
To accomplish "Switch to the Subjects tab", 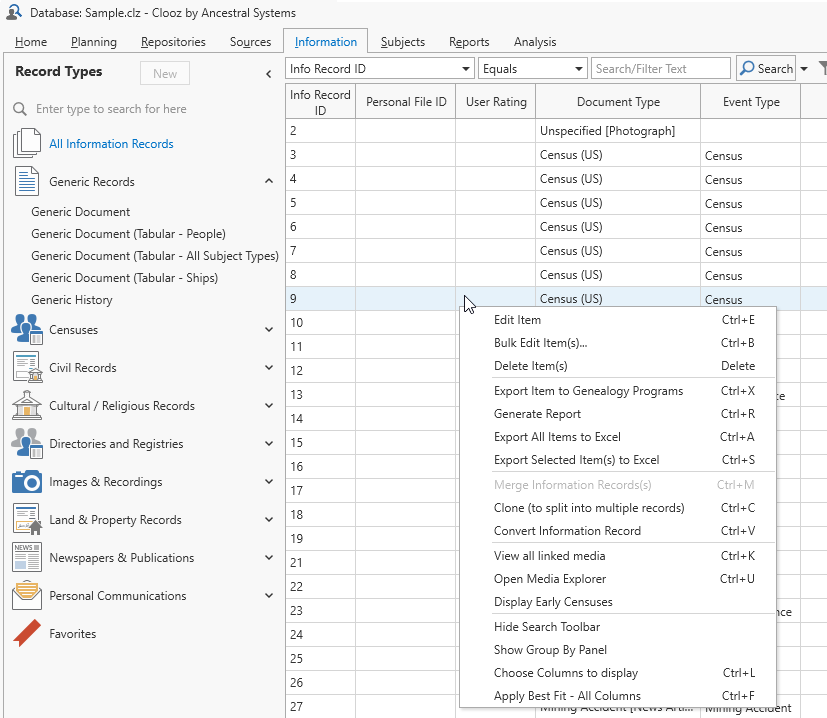I will click(x=402, y=42).
